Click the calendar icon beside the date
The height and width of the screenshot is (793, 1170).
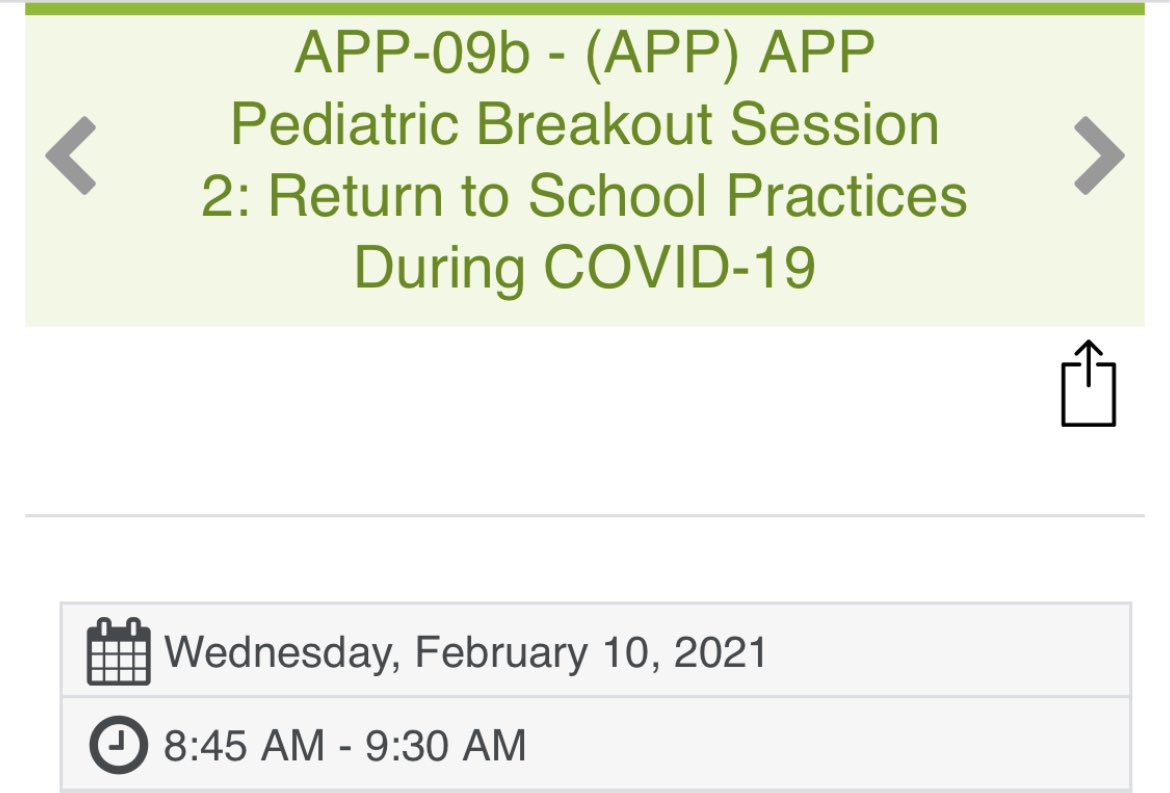(x=119, y=651)
